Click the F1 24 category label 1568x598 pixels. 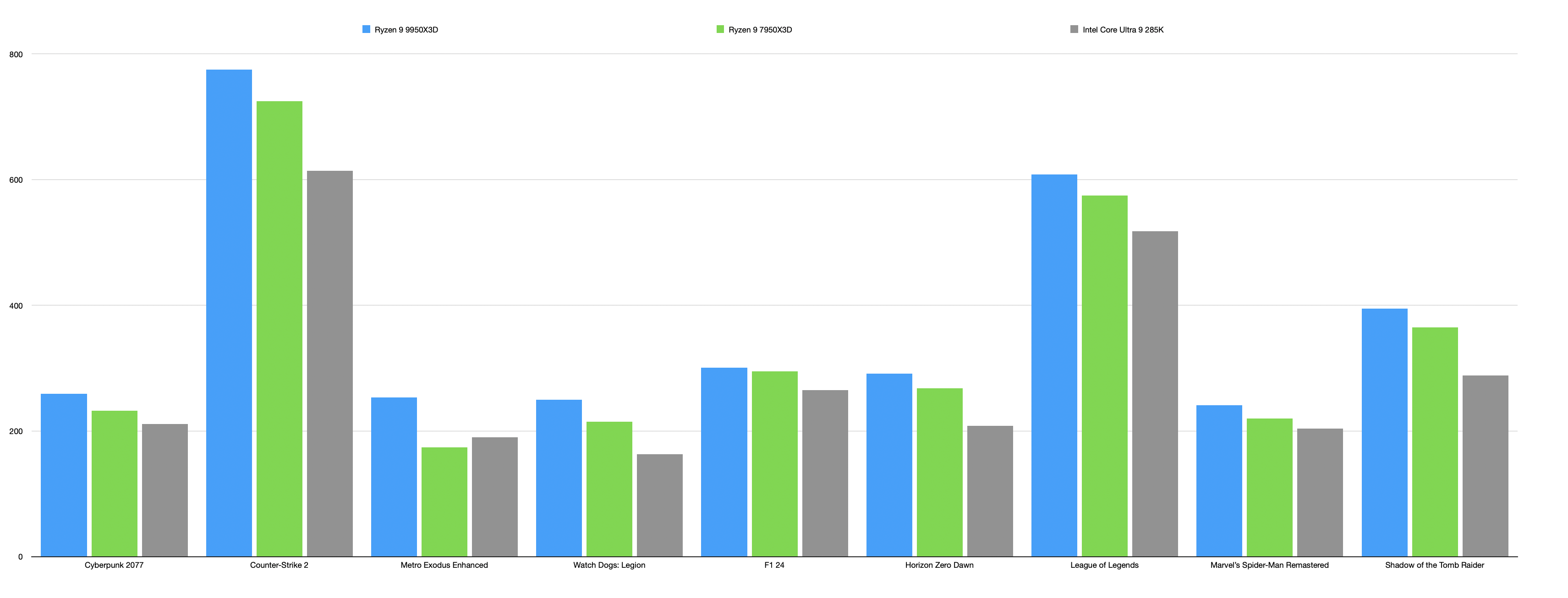pos(773,565)
